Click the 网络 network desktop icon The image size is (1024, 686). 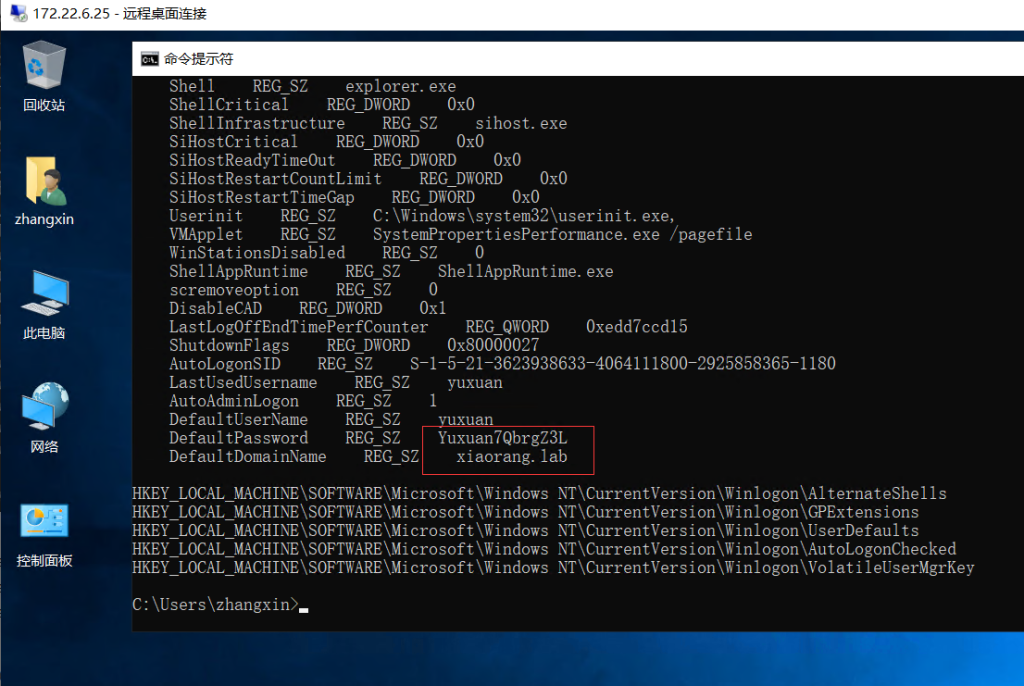[44, 409]
